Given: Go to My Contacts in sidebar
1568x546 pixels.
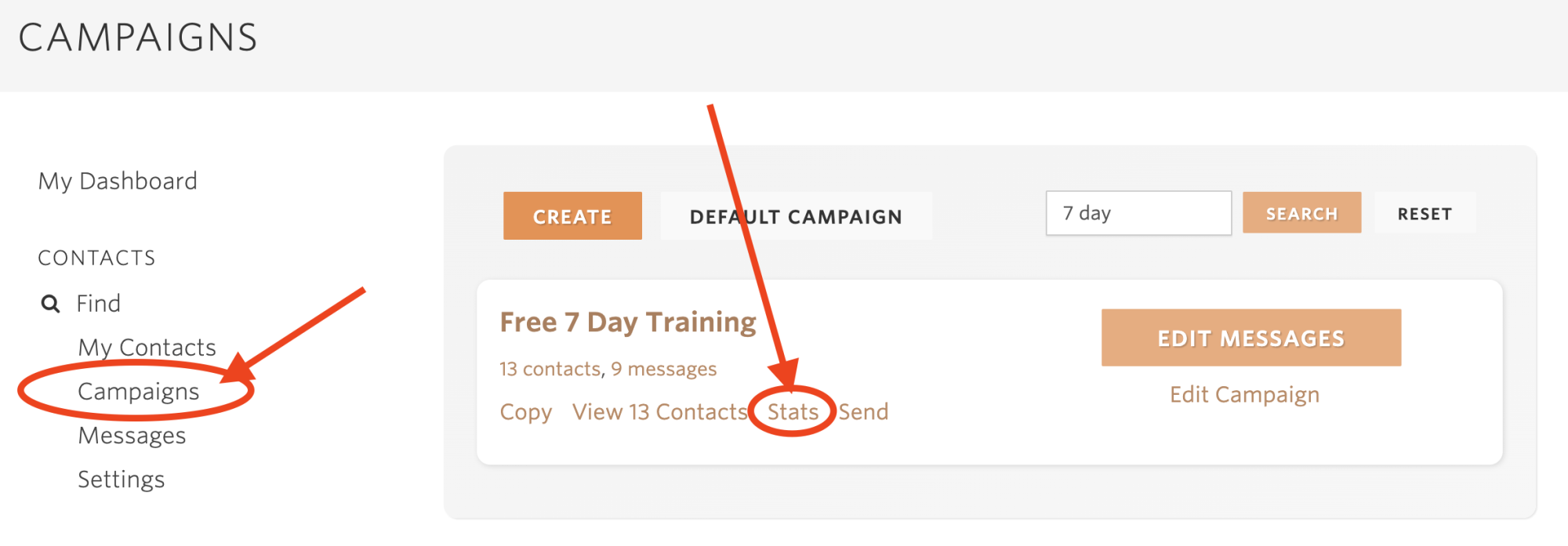Looking at the screenshot, I should 147,347.
